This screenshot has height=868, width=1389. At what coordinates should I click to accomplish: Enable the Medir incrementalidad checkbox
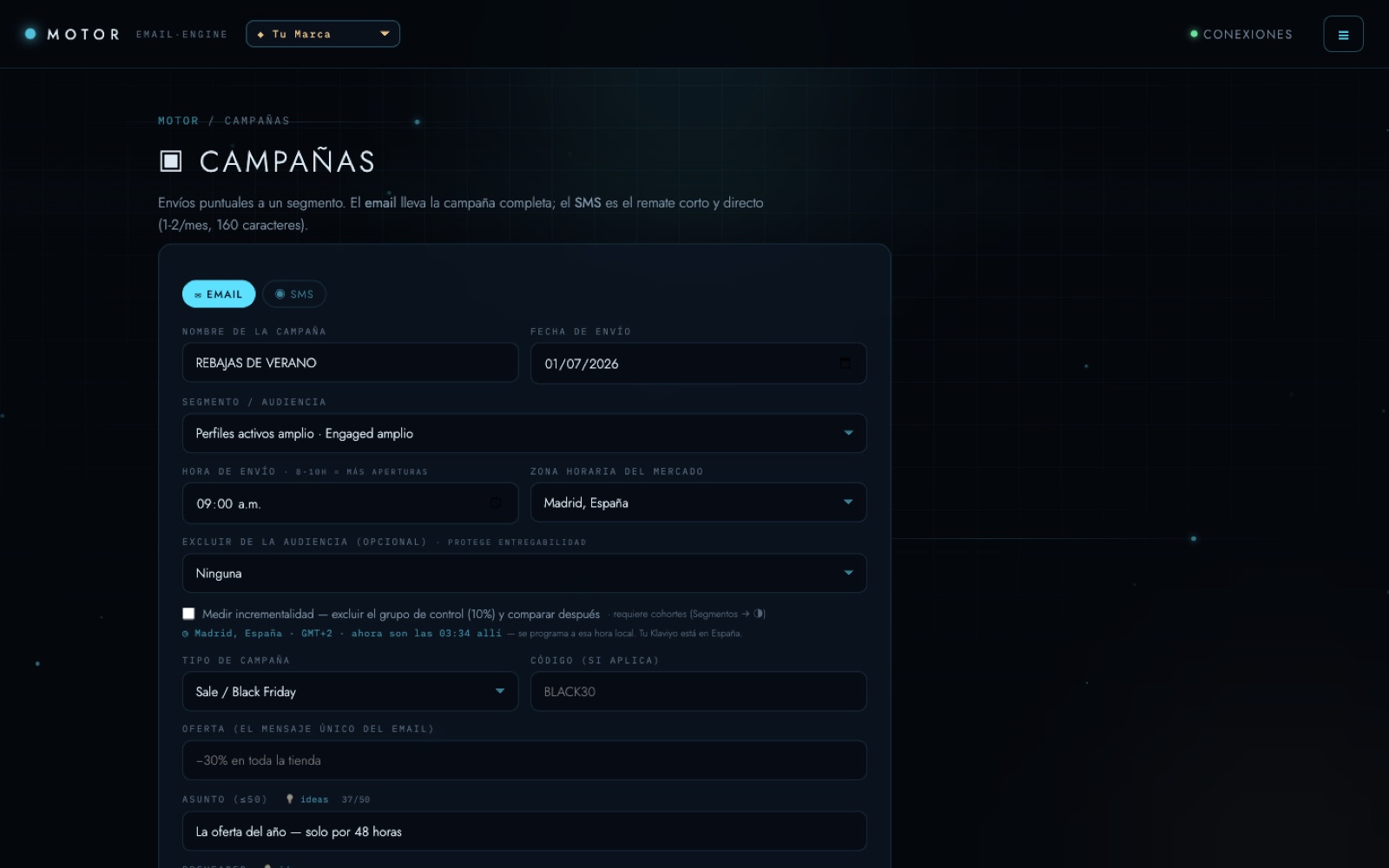(188, 614)
